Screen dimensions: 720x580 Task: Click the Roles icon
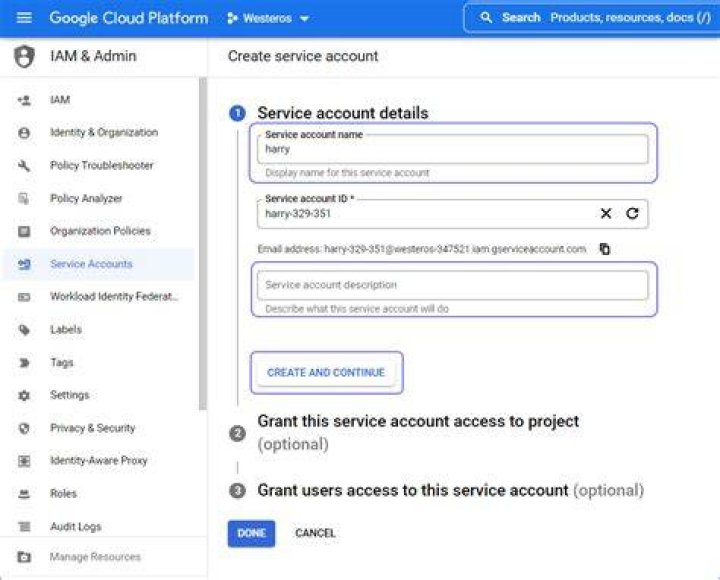pos(24,494)
